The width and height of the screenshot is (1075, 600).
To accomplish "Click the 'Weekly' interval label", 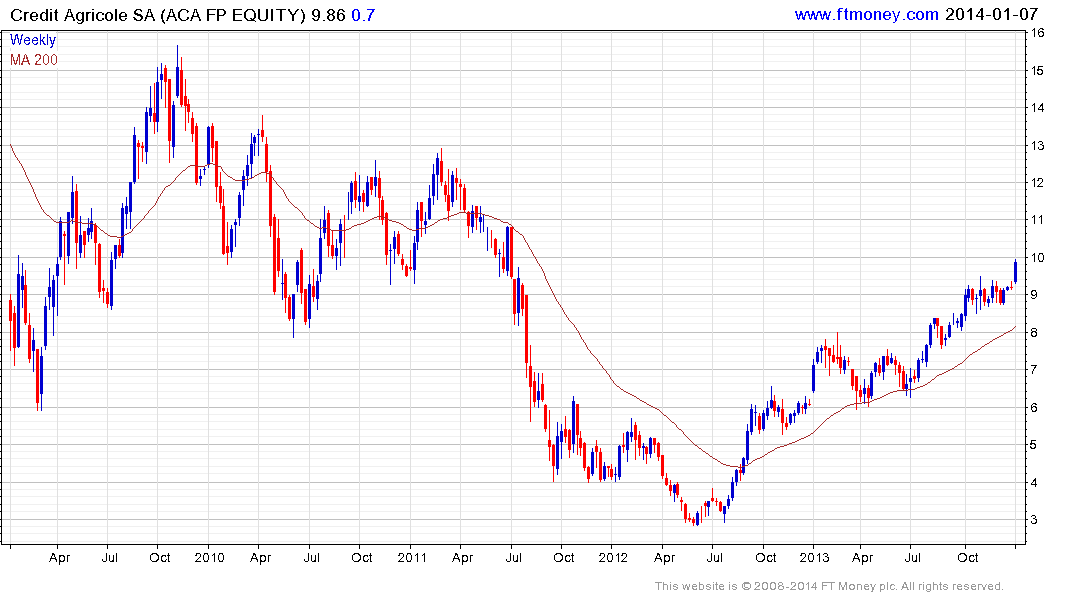I will (32, 40).
